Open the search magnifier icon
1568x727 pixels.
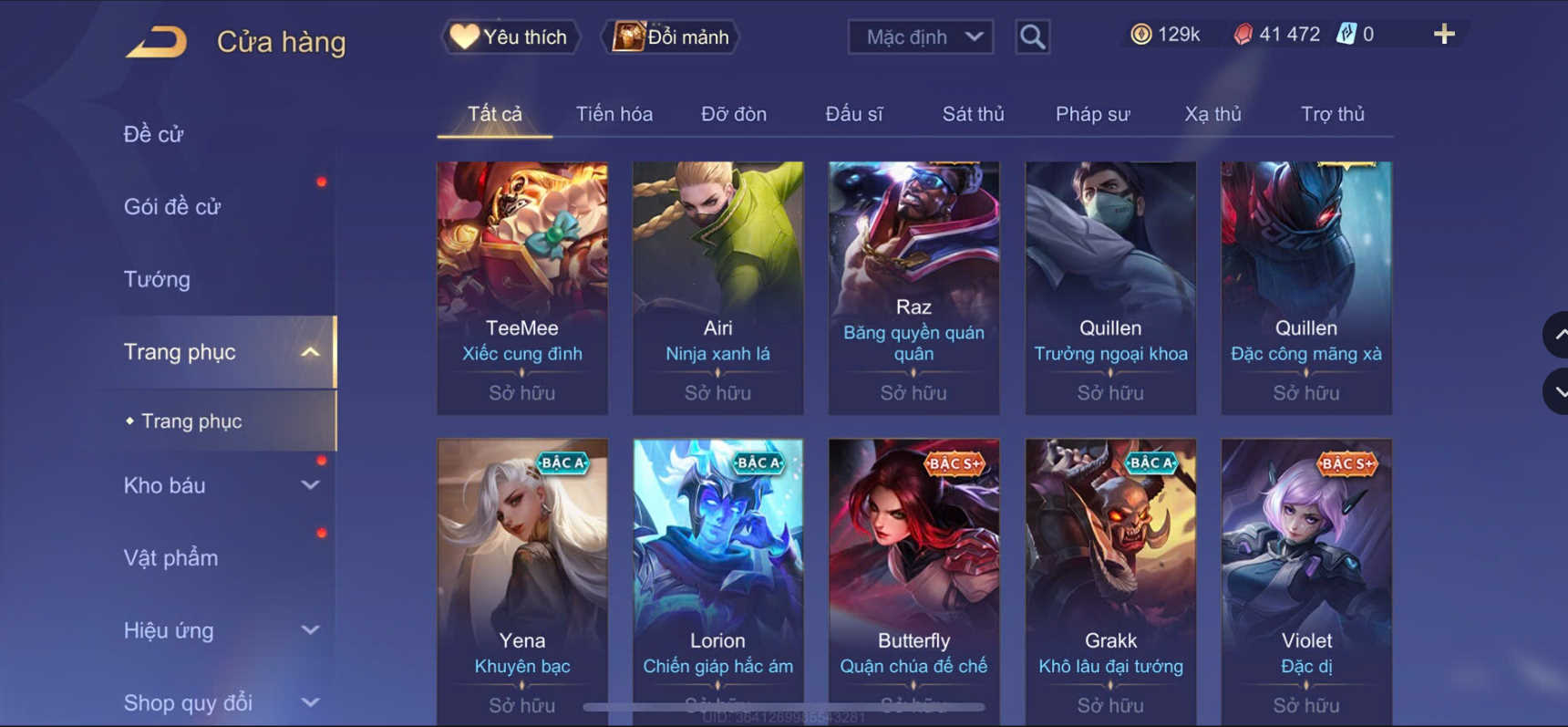point(1032,36)
